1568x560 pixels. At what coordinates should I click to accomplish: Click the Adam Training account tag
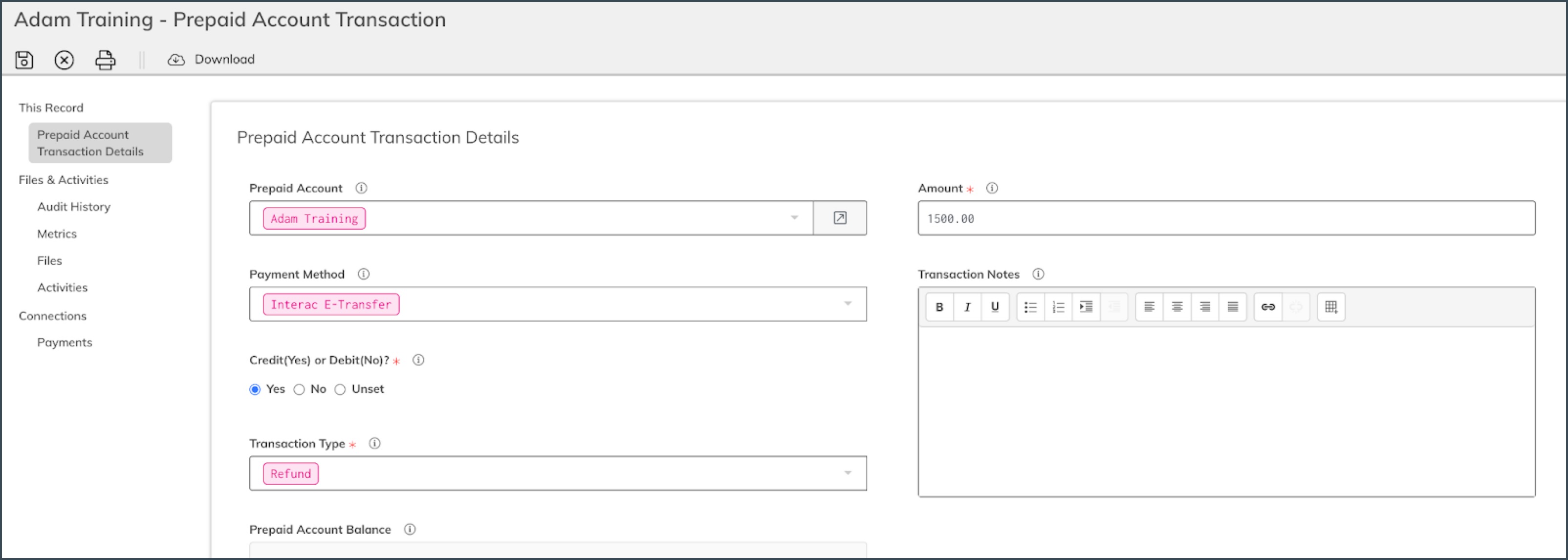tap(314, 218)
